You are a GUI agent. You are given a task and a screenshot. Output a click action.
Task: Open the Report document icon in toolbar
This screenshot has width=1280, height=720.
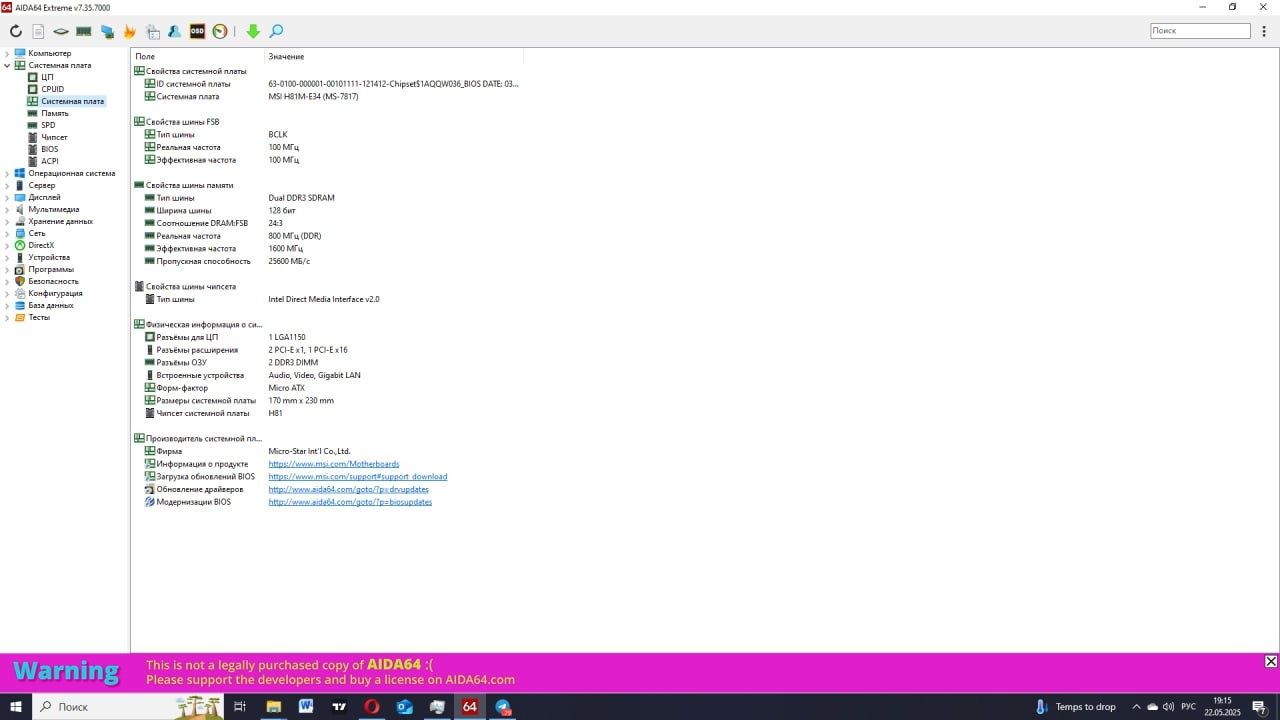pyautogui.click(x=38, y=32)
